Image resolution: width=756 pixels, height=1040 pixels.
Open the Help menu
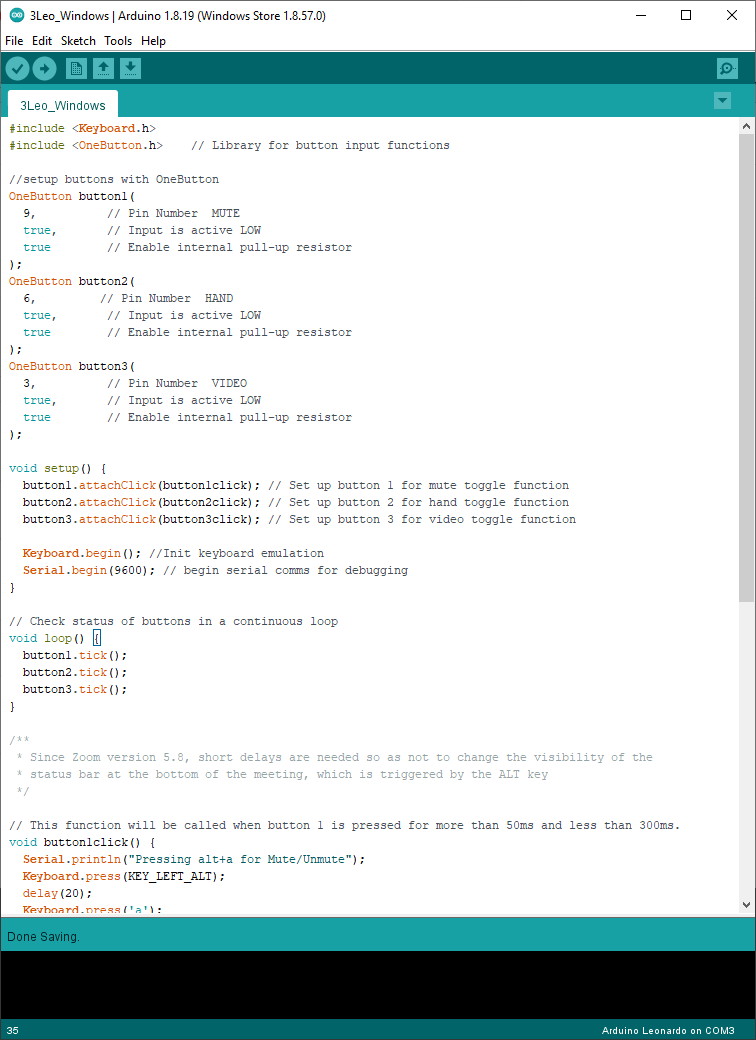tap(153, 40)
